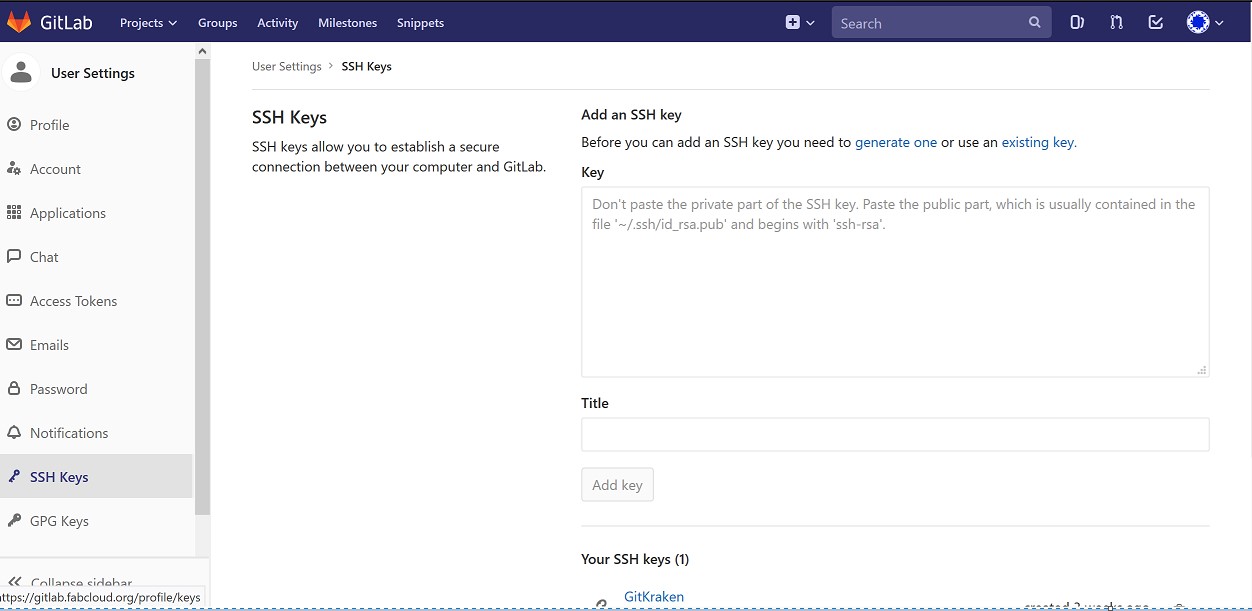The image size is (1252, 611).
Task: Click inside the Key text area
Action: tap(895, 290)
